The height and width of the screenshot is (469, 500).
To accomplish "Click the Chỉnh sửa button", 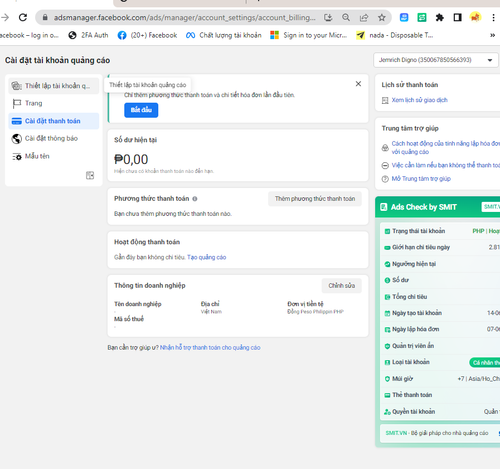I will tap(342, 286).
